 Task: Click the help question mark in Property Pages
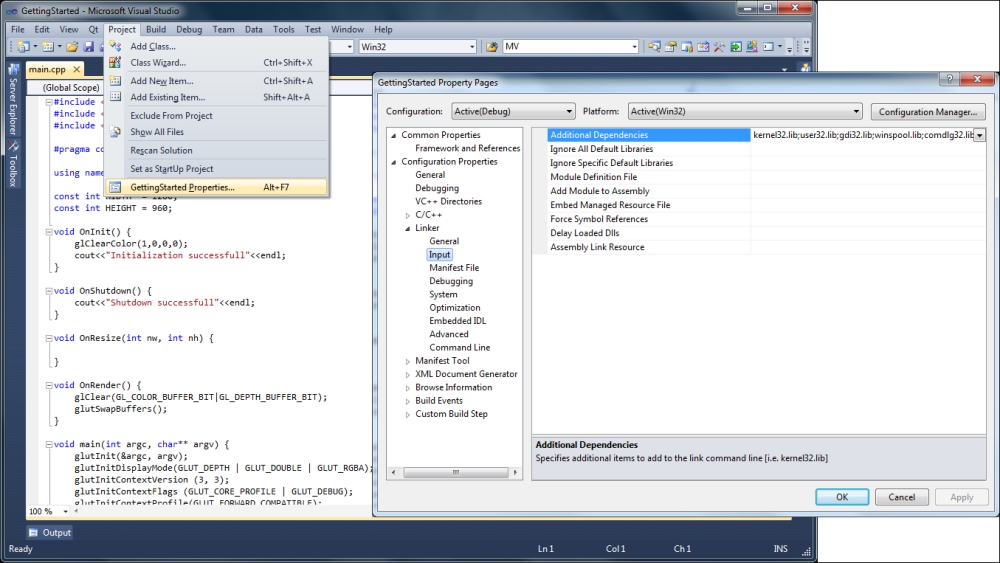click(x=950, y=78)
